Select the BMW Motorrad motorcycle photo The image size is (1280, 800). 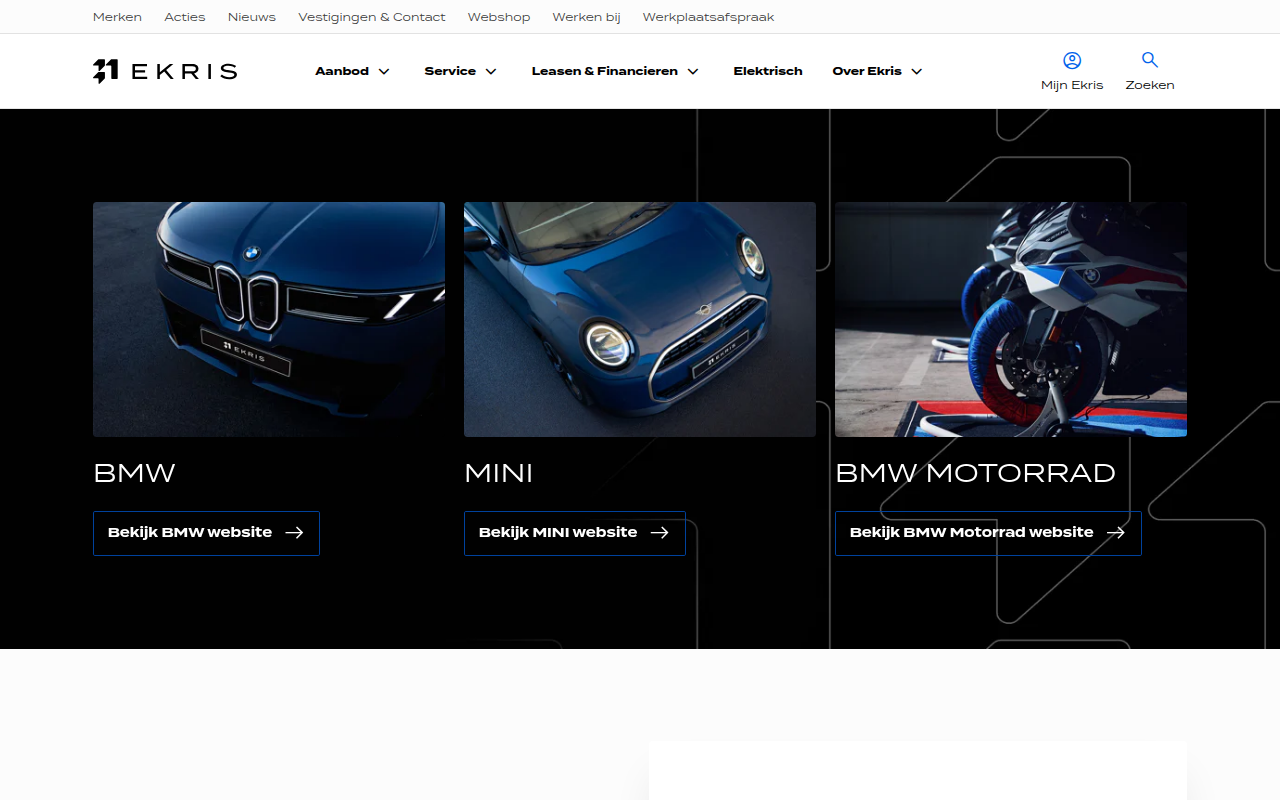click(x=1011, y=319)
